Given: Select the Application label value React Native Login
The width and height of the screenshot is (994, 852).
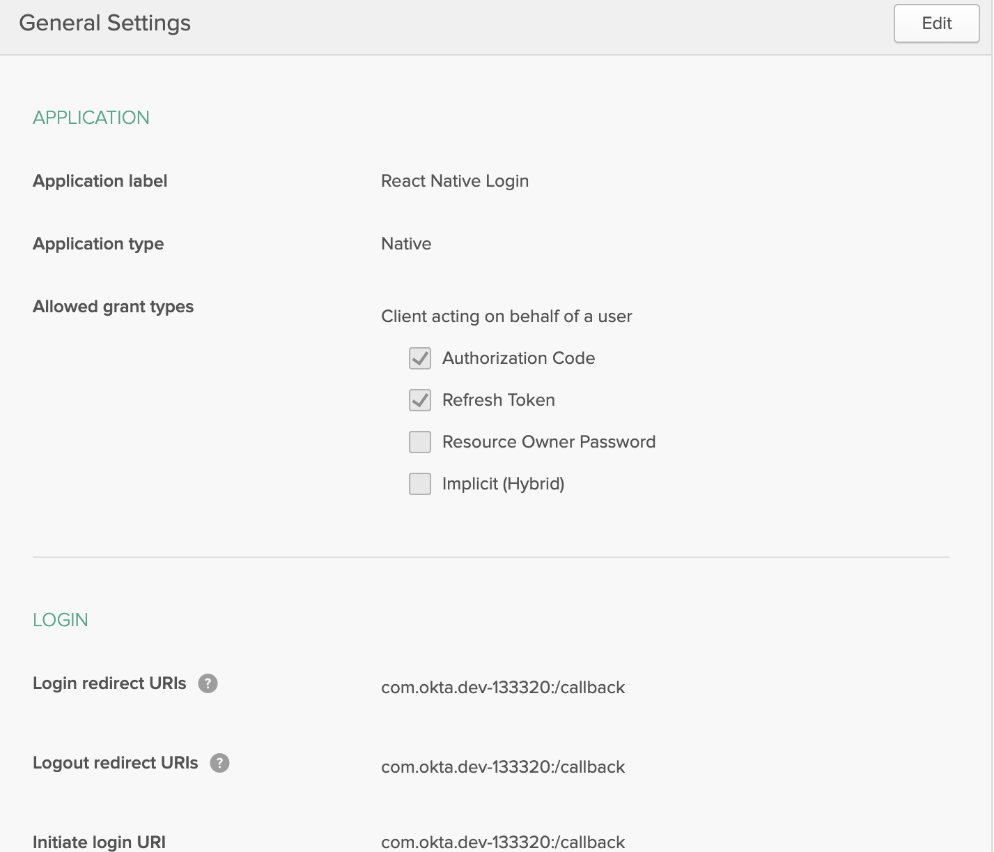Looking at the screenshot, I should (455, 181).
